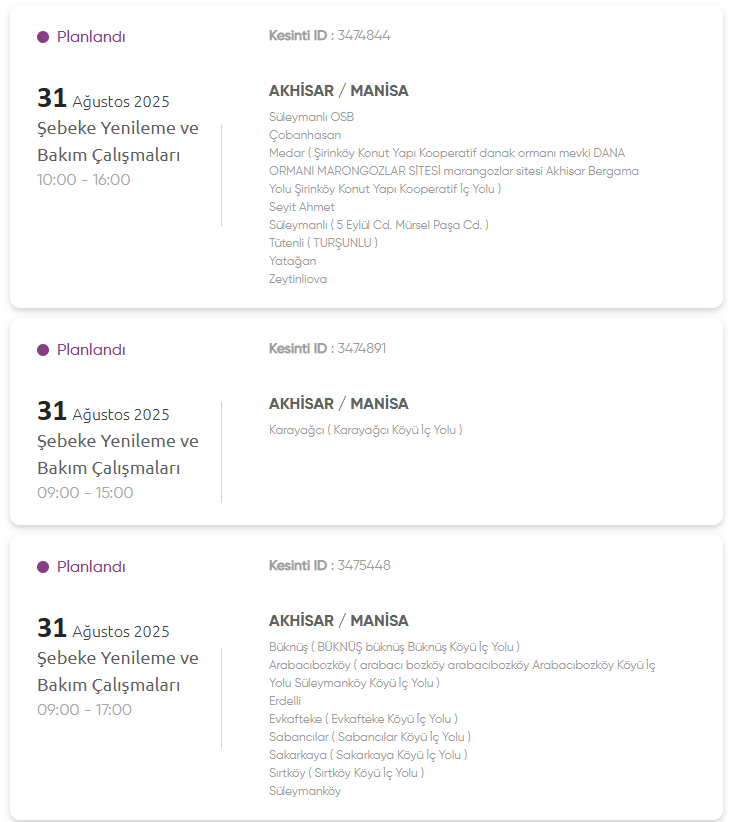
Task: Open the Süleymanlı OSB location entry
Action: (311, 117)
